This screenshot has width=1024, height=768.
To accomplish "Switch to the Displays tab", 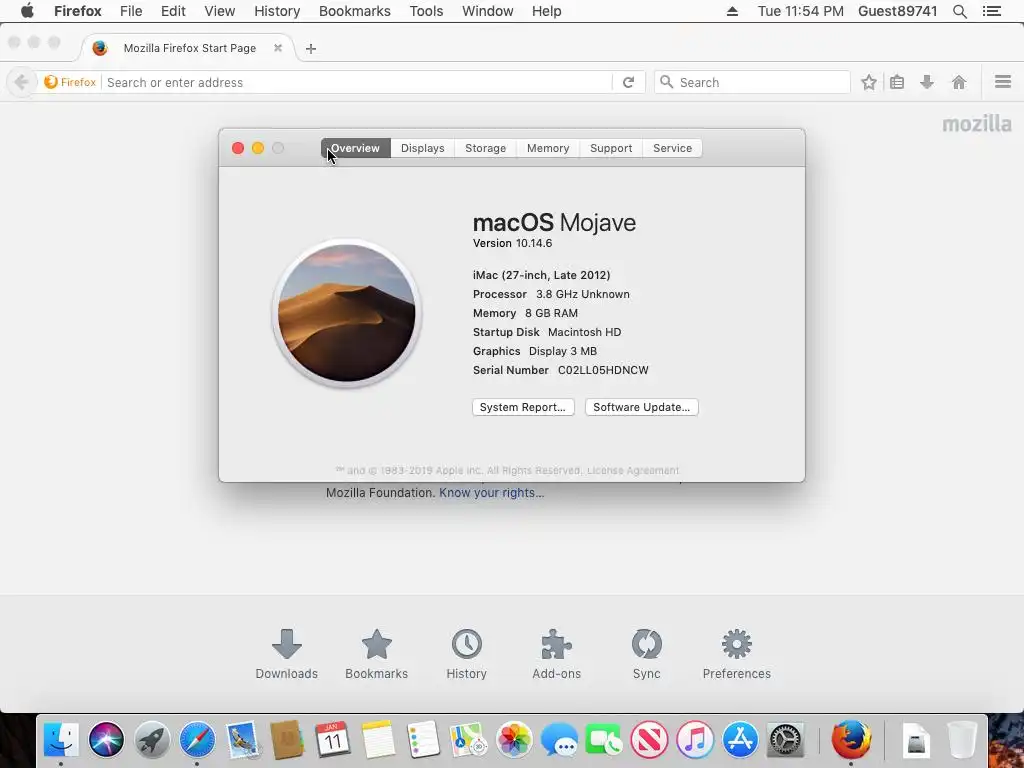I will [423, 148].
